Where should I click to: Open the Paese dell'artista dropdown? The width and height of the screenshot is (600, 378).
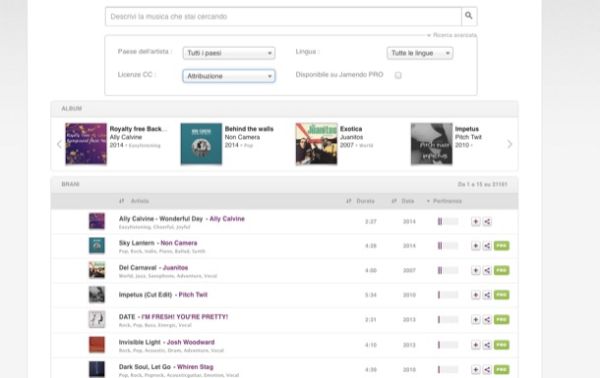click(229, 53)
